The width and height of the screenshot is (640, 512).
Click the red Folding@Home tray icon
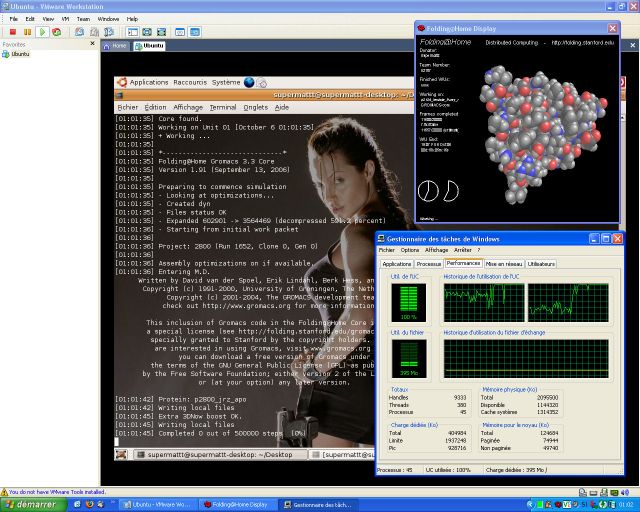tap(558, 505)
